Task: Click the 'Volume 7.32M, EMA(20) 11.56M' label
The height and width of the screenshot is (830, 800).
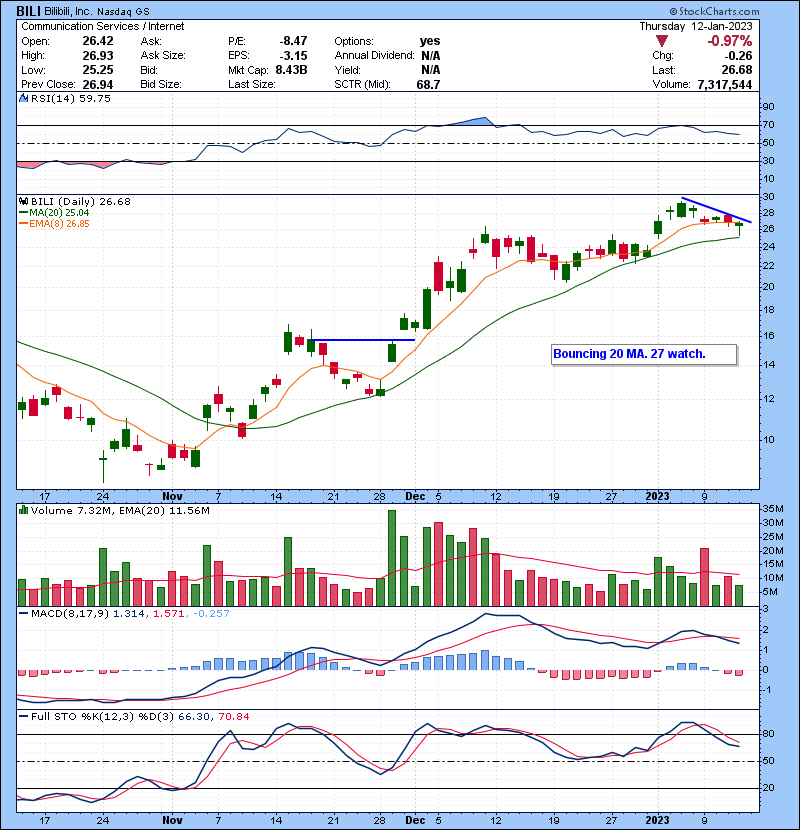Action: pyautogui.click(x=120, y=510)
